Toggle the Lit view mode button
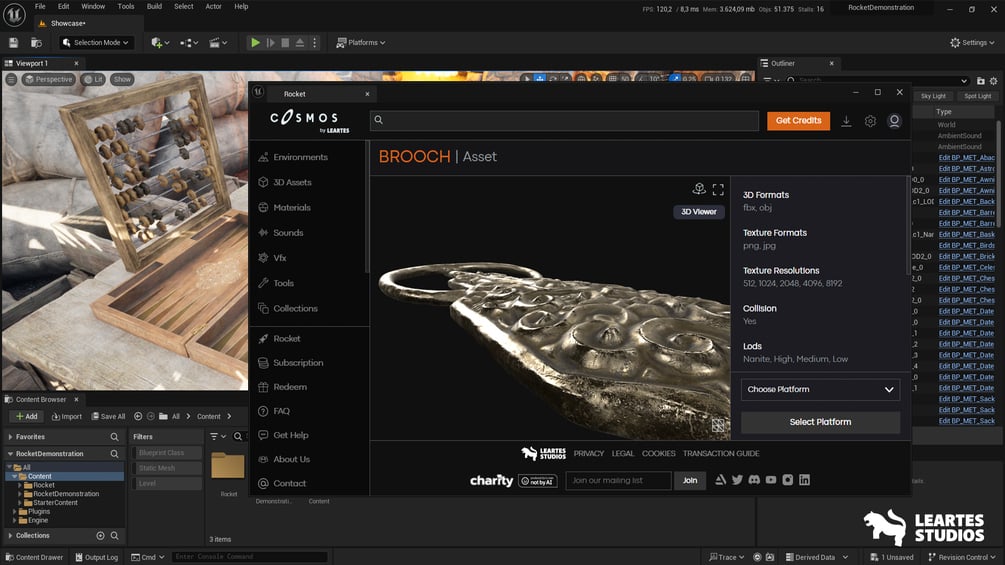The width and height of the screenshot is (1005, 565). [x=94, y=79]
